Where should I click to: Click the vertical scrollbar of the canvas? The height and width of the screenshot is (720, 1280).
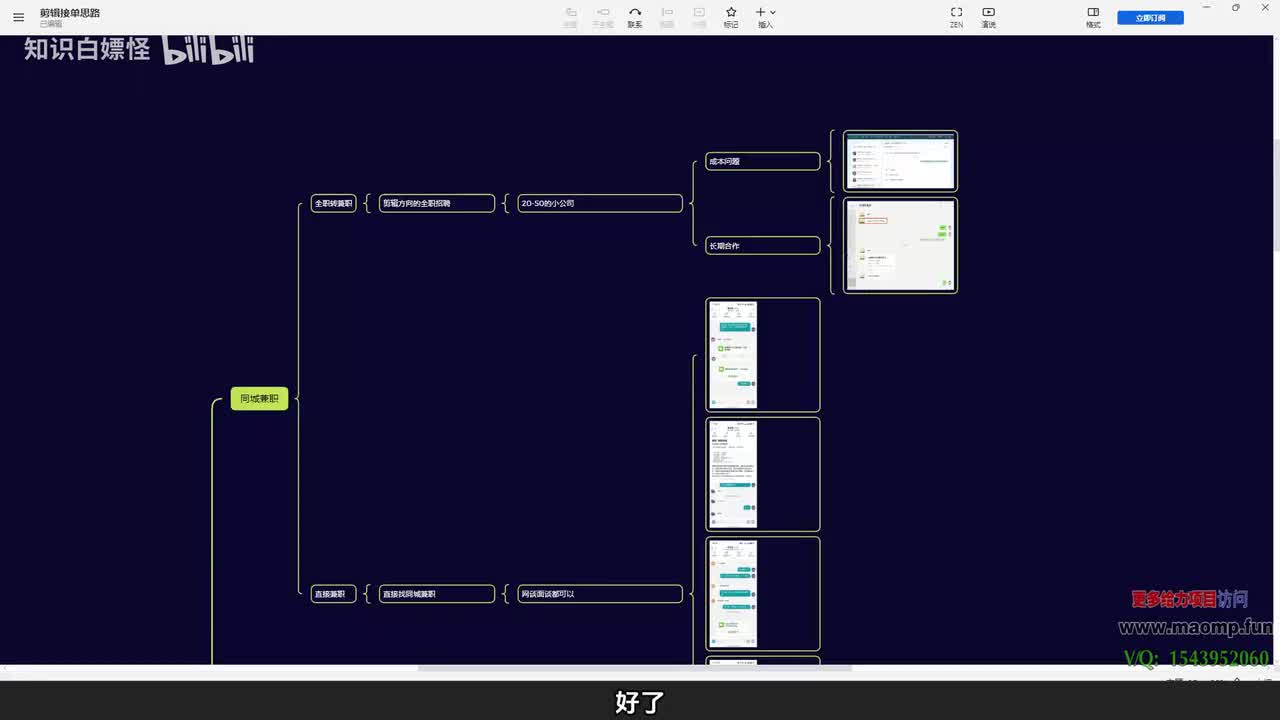1275,195
